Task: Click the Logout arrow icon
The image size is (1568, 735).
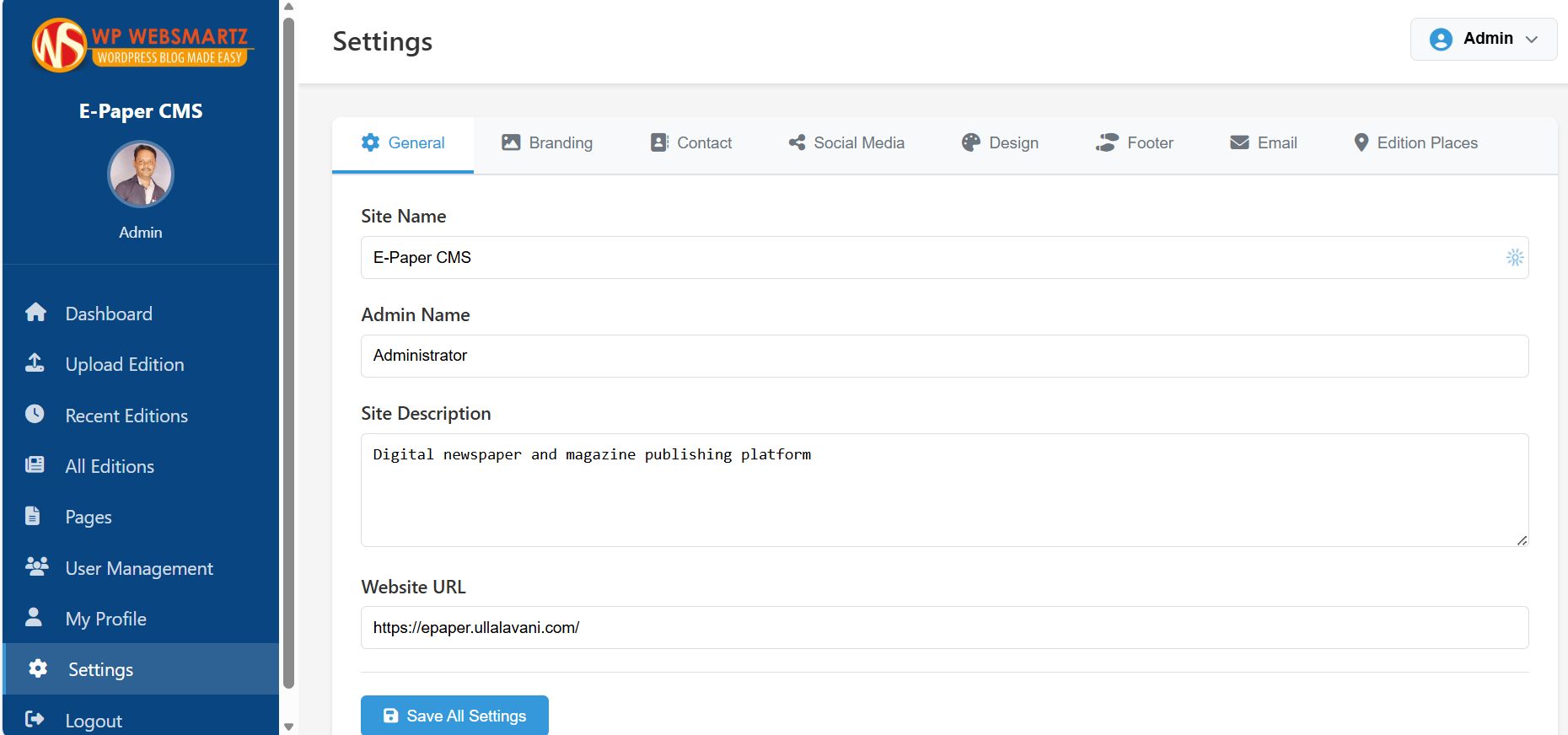Action: tap(35, 719)
